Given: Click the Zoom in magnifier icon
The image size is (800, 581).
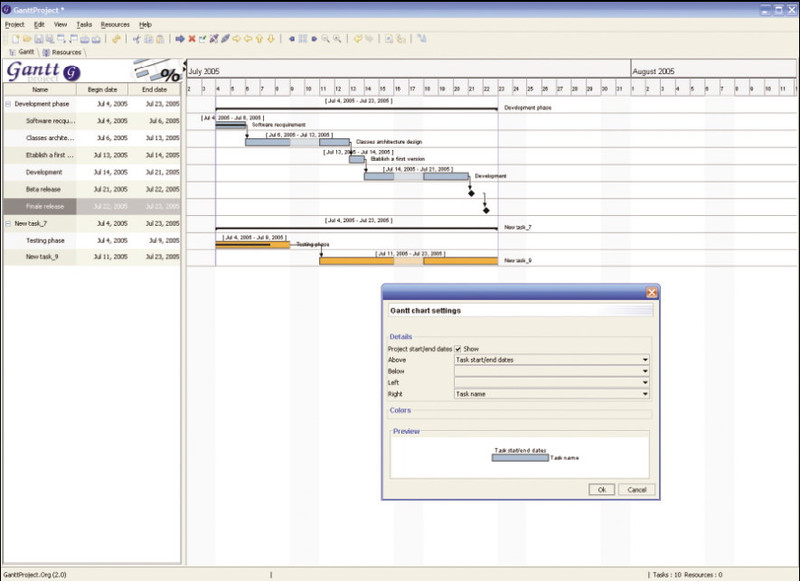Looking at the screenshot, I should point(337,39).
